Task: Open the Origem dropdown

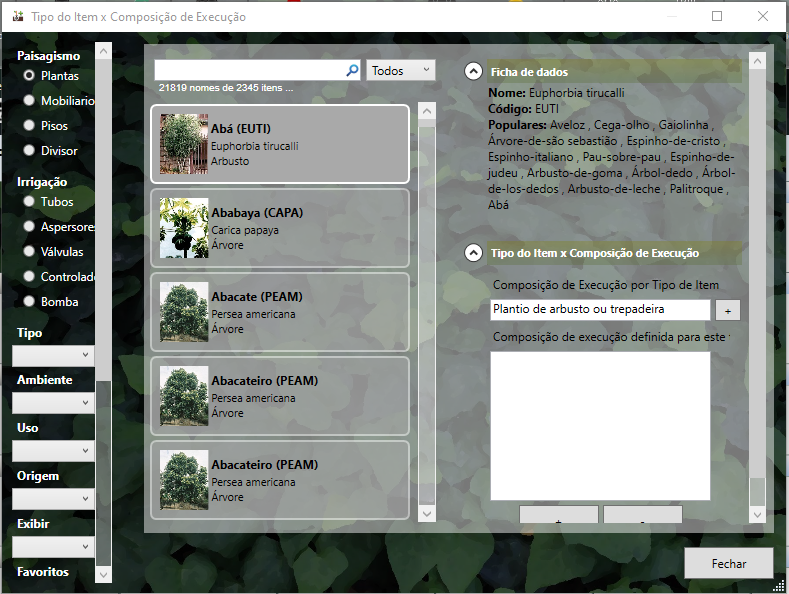Action: pyautogui.click(x=53, y=498)
